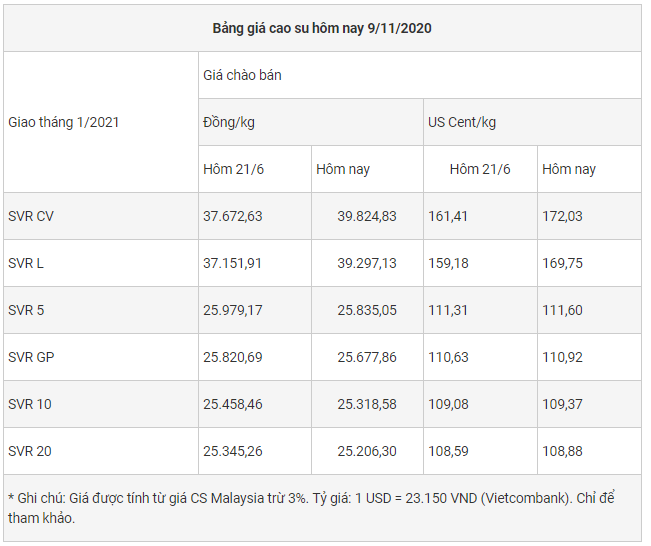
Task: Select the "Giao tháng 1/2021" header cell
Action: click(x=64, y=122)
